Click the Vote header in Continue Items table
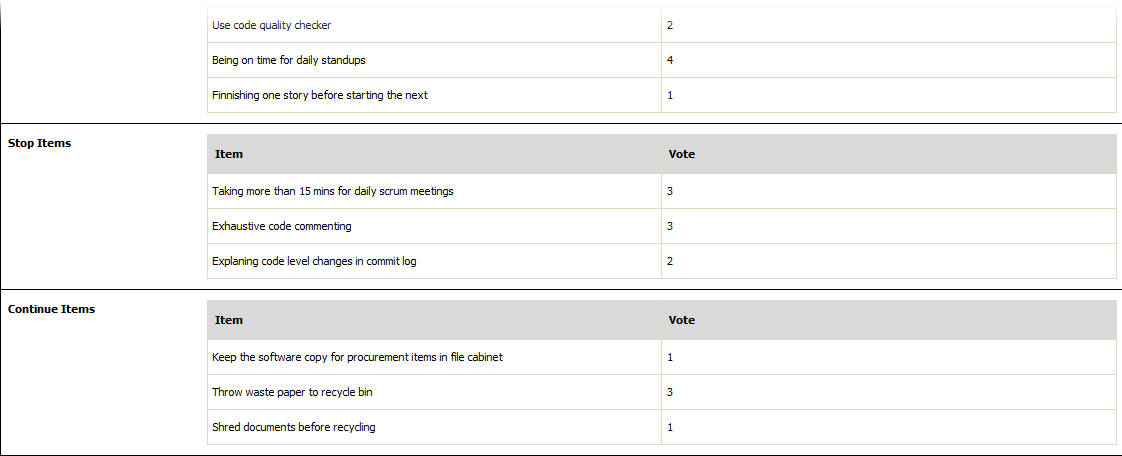1122x456 pixels. click(681, 320)
